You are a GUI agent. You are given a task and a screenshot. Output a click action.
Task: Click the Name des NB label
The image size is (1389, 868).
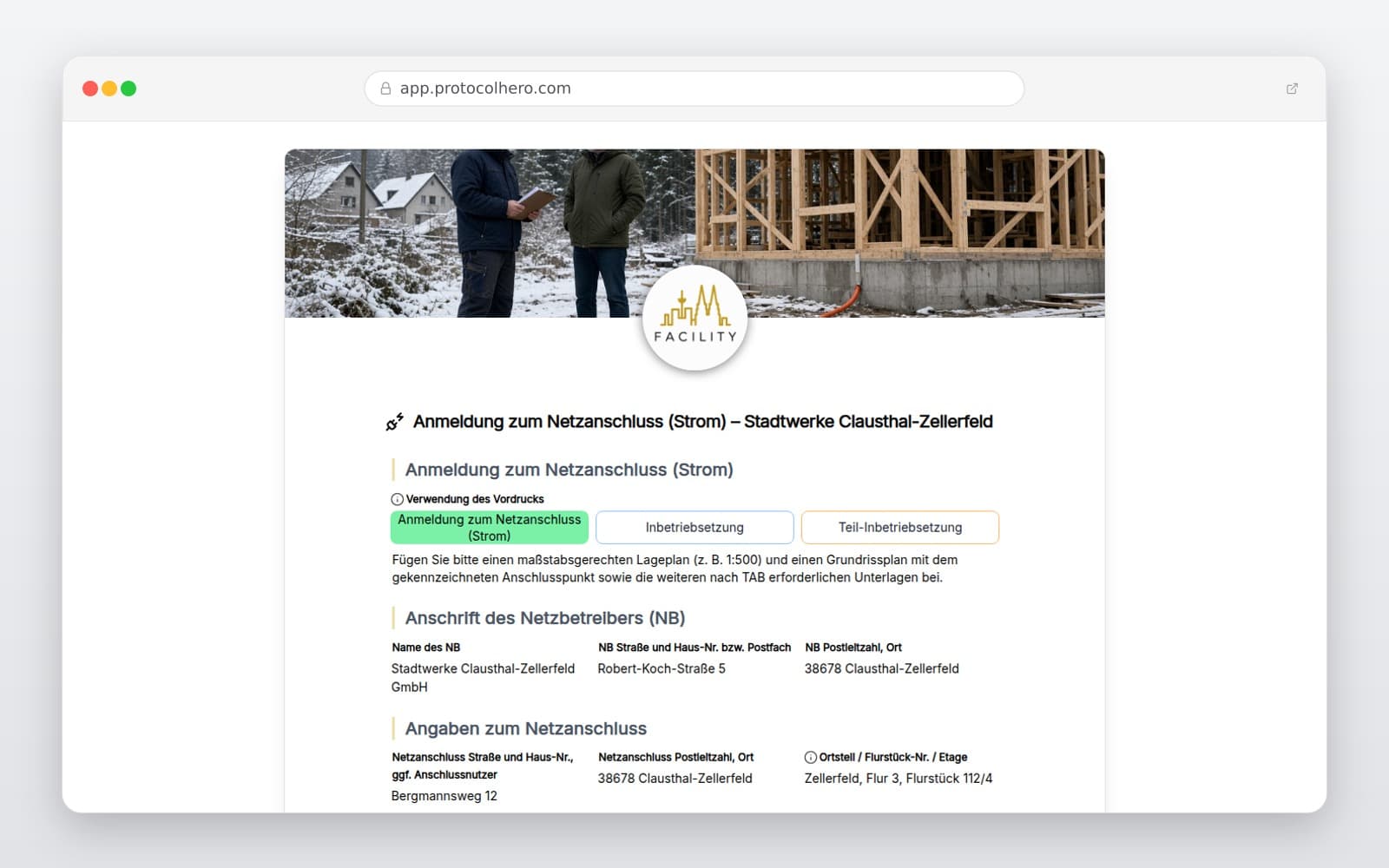pyautogui.click(x=426, y=648)
